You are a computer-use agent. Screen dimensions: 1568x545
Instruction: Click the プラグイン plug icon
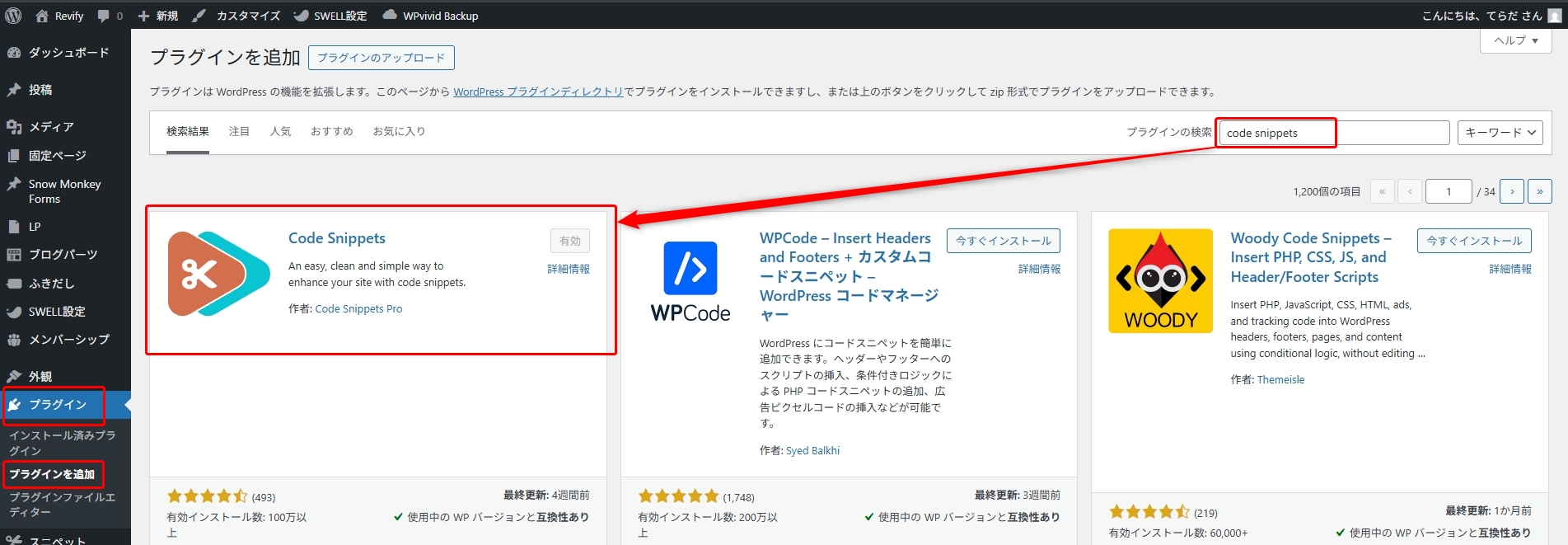pyautogui.click(x=14, y=405)
